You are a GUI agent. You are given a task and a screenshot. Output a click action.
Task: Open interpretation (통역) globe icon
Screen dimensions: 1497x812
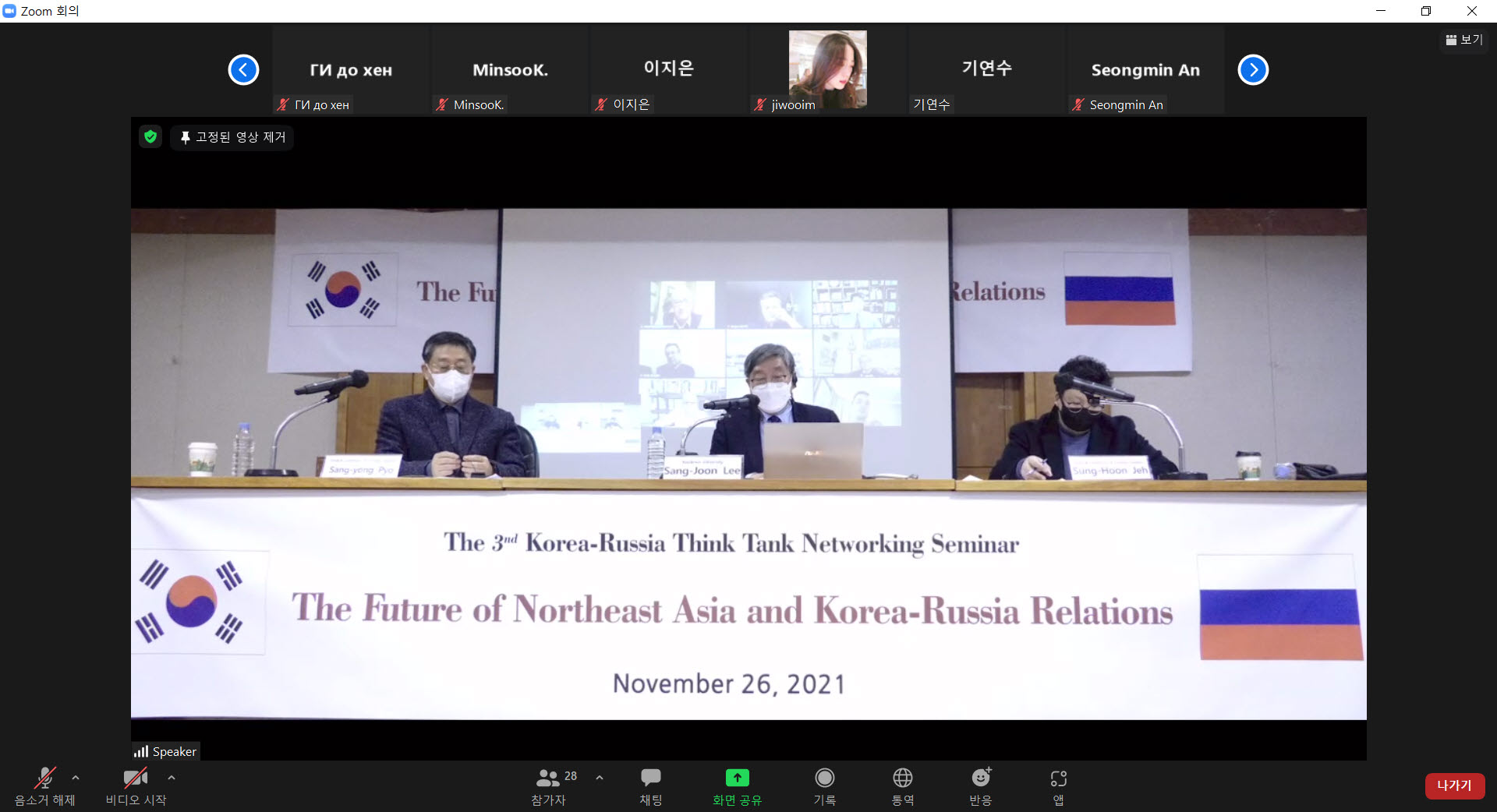[x=902, y=778]
